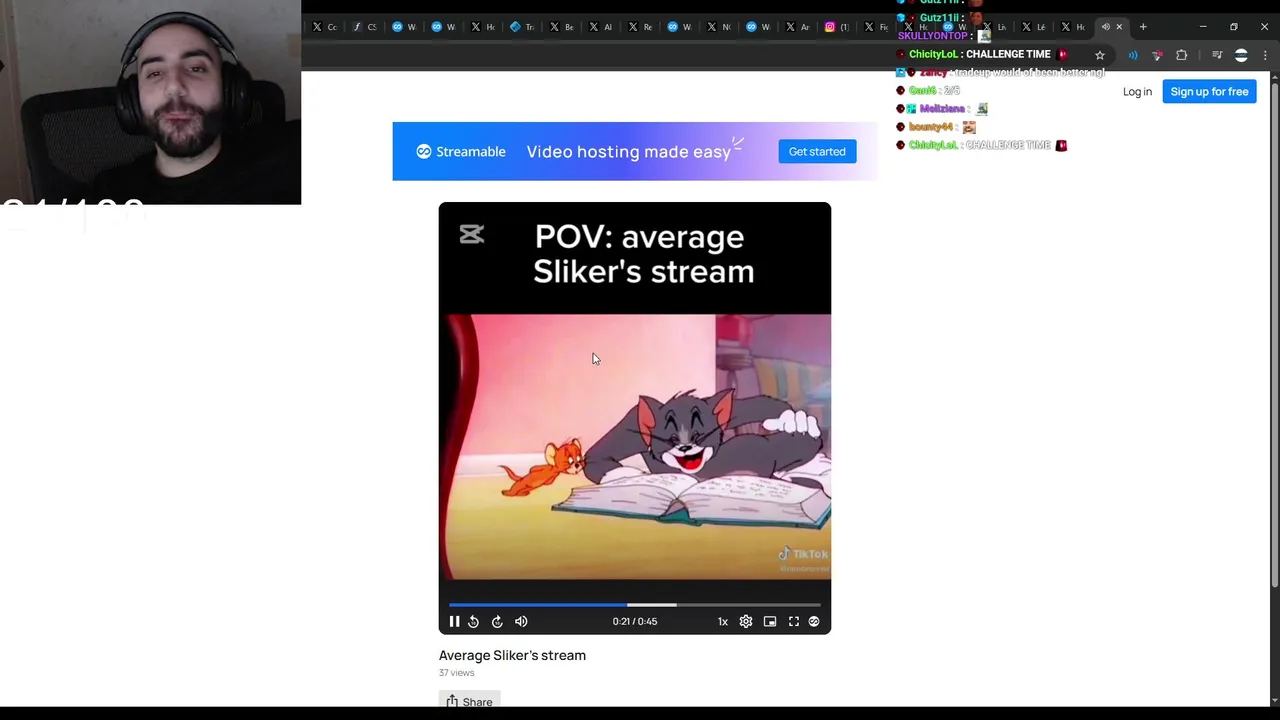Viewport: 1280px width, 720px height.
Task: Click the Share button
Action: pyautogui.click(x=470, y=701)
